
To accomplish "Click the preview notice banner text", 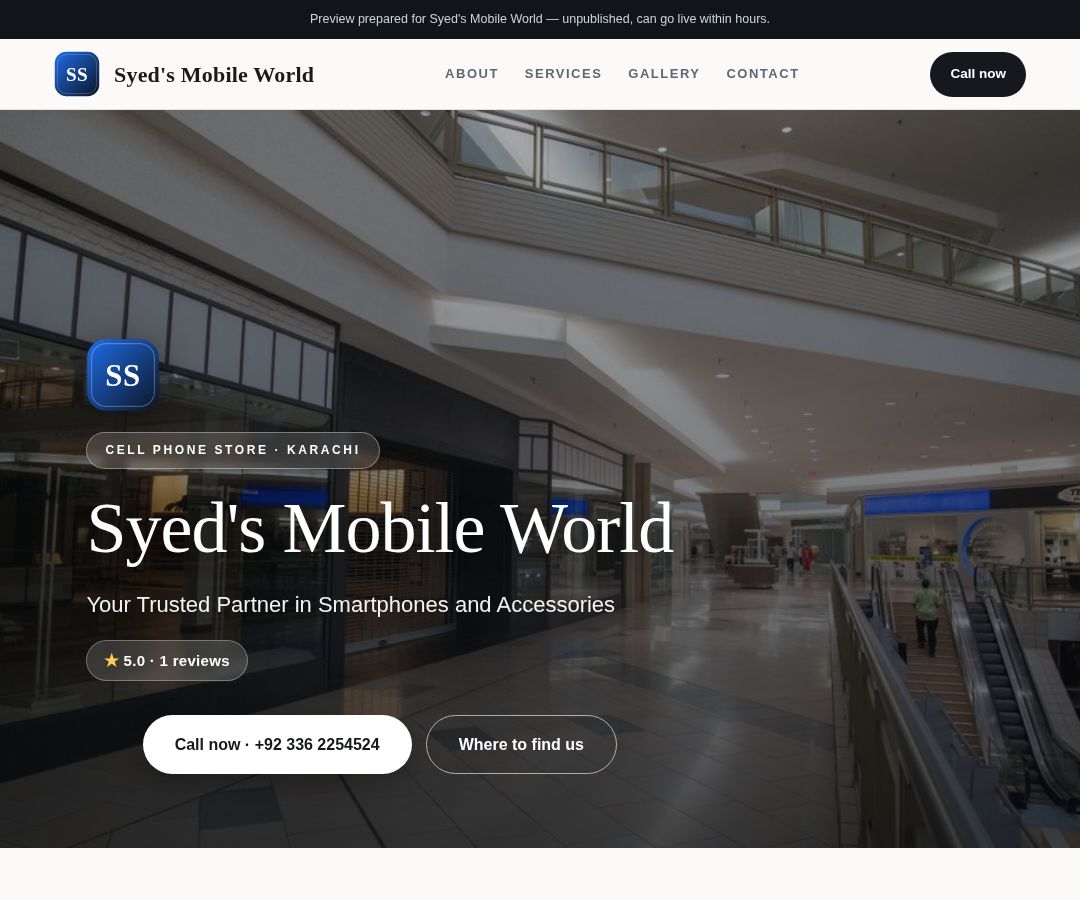I will pyautogui.click(x=540, y=19).
